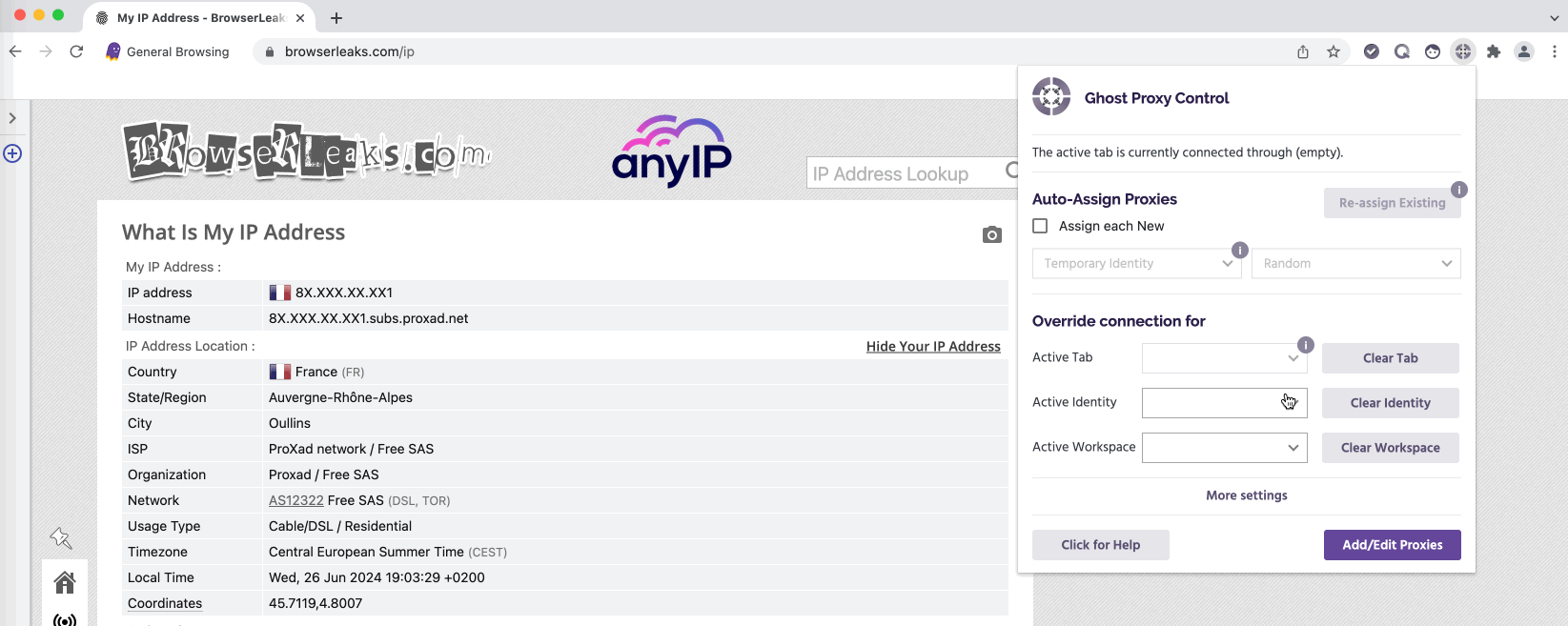Click the Ghost Proxy Control logo
Screen dimensions: 1568x626
(1051, 96)
